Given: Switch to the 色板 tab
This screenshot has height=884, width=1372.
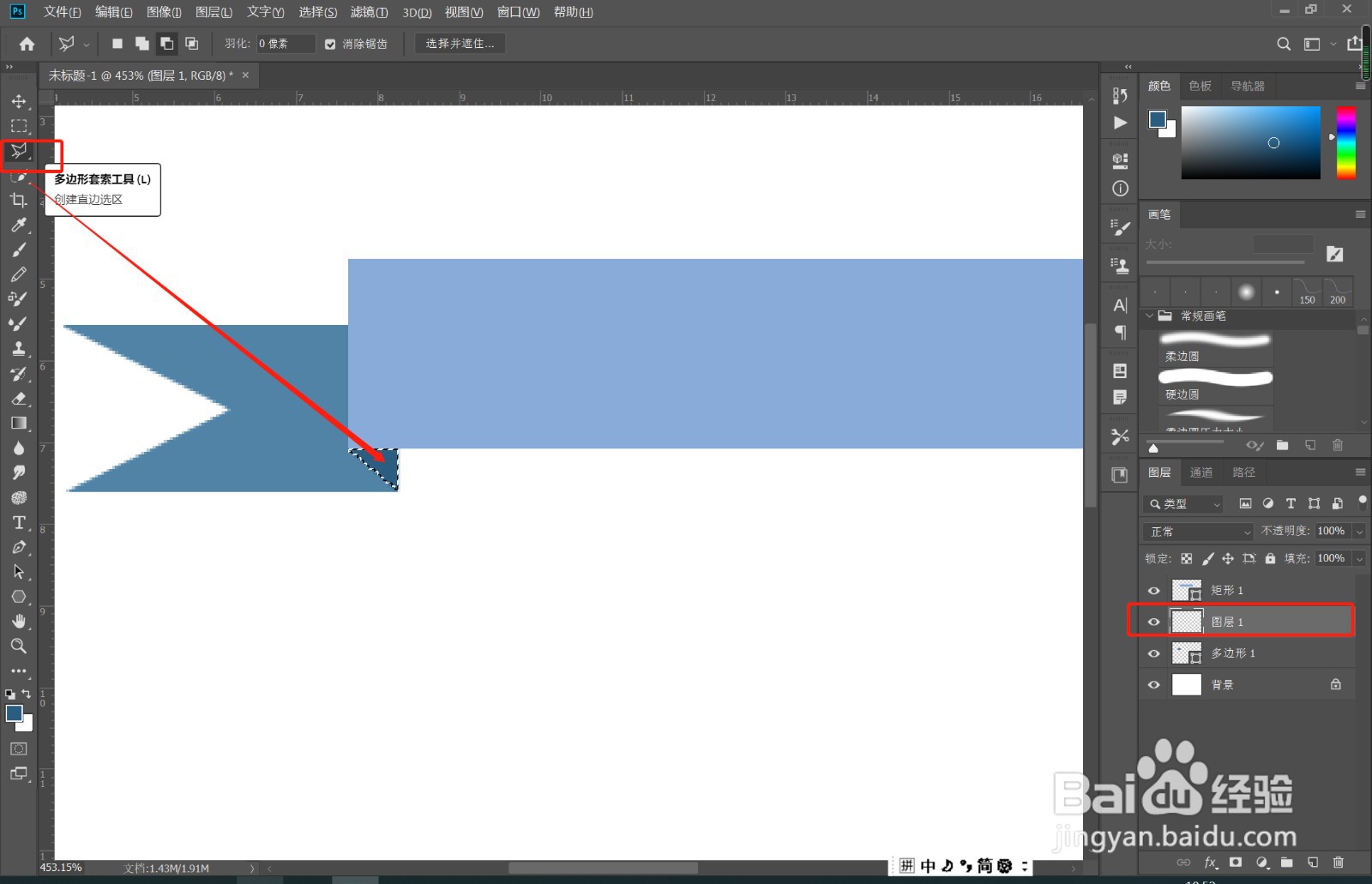Looking at the screenshot, I should [1200, 86].
